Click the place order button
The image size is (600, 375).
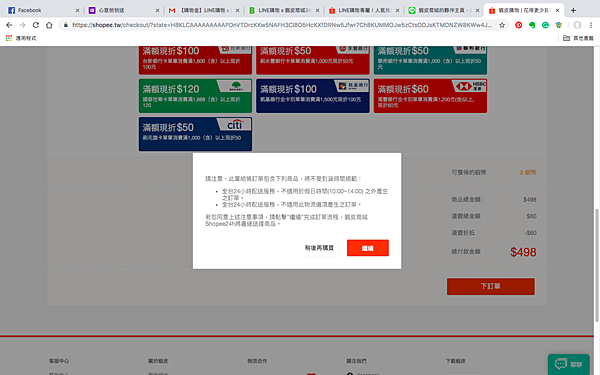tap(491, 286)
